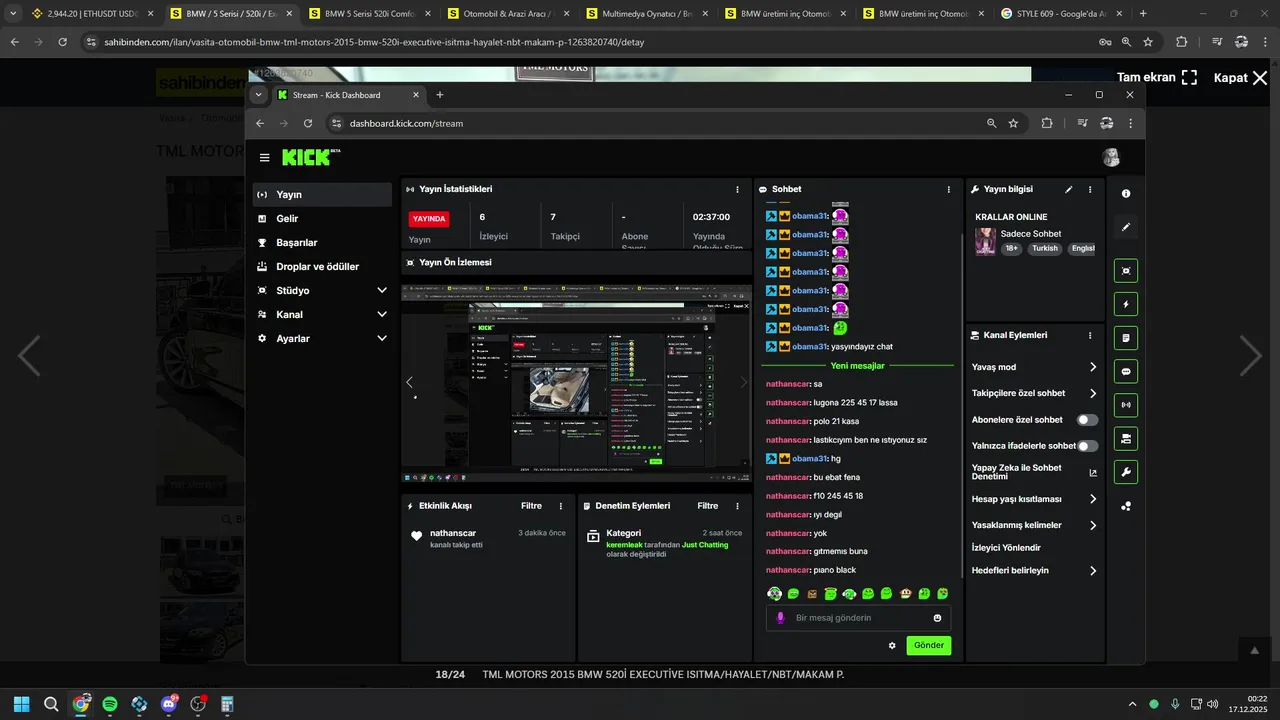Open Etkinlik Akışı three-dot menu
Screen dimensions: 1280x720
coord(561,506)
